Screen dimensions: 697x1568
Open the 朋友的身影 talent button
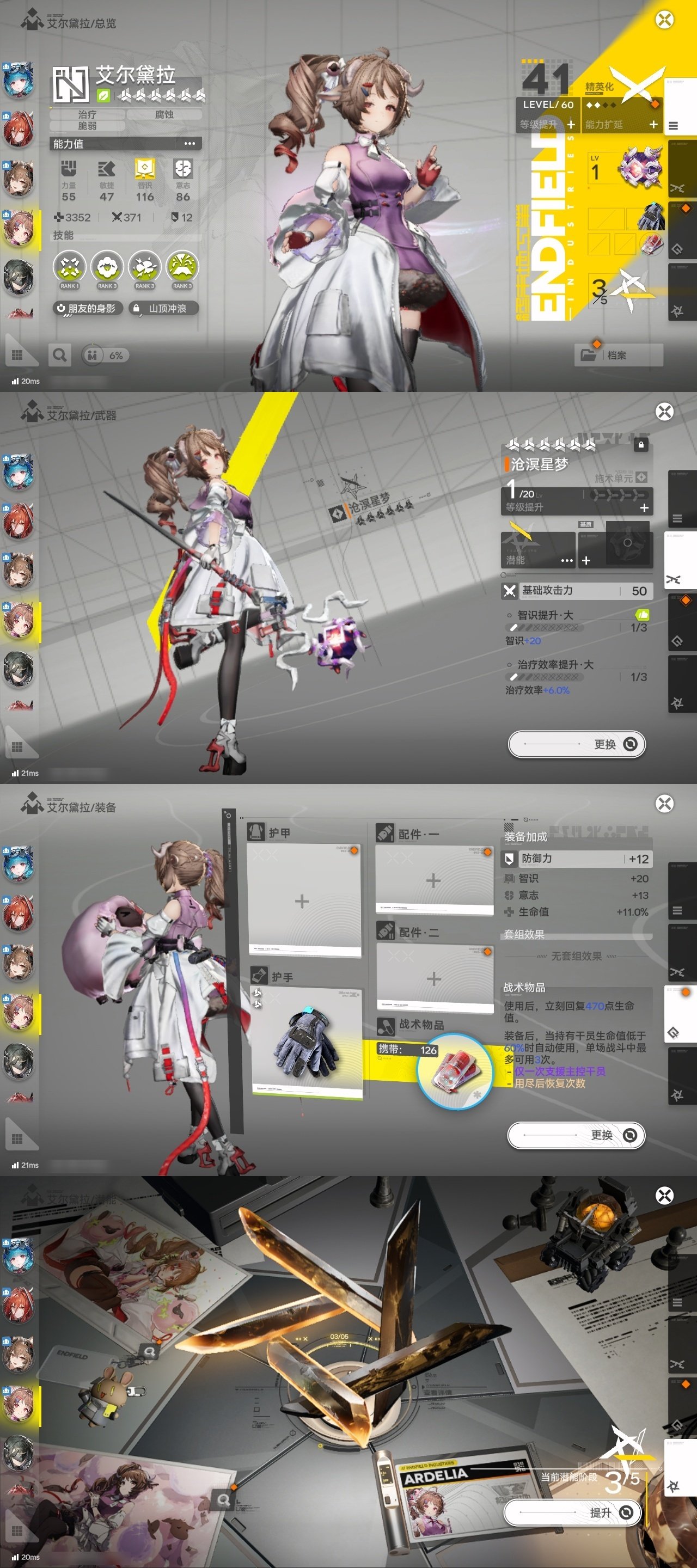click(87, 309)
